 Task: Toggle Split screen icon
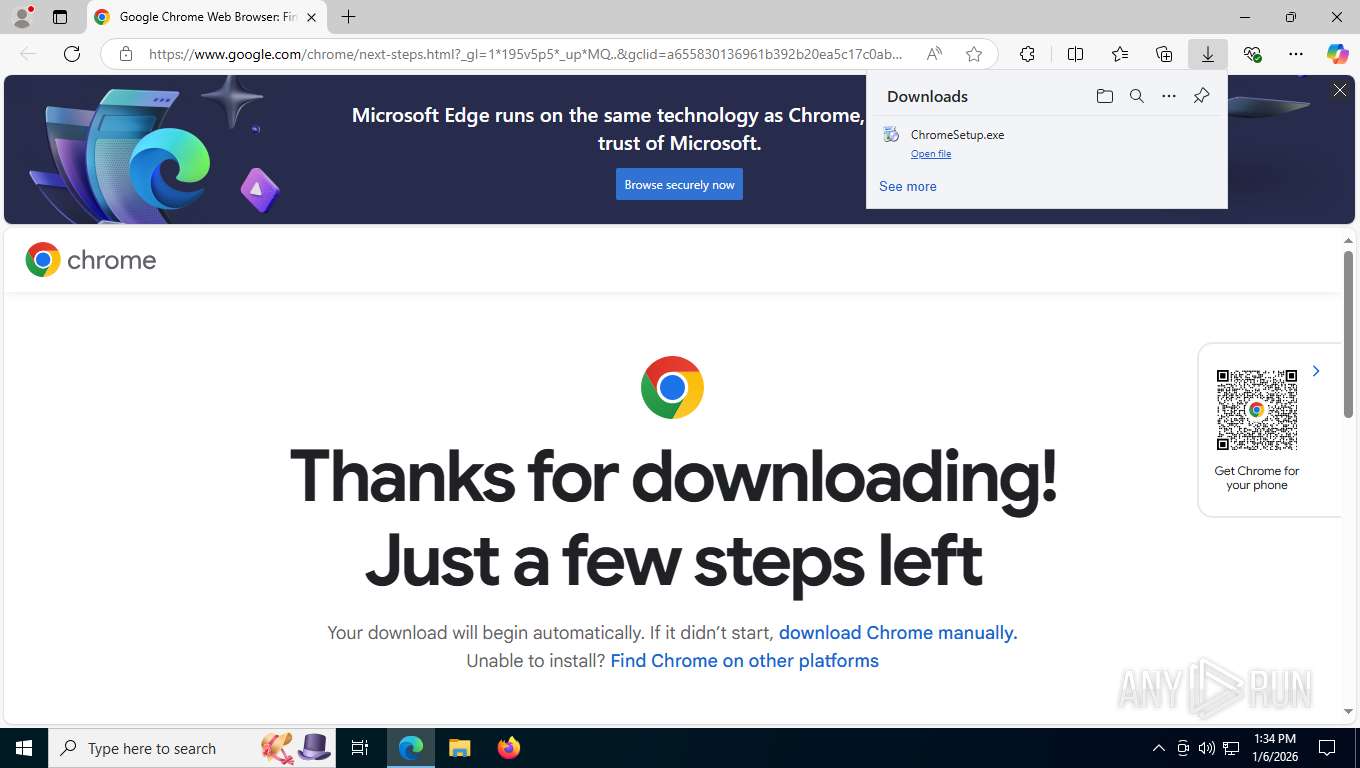1075,54
